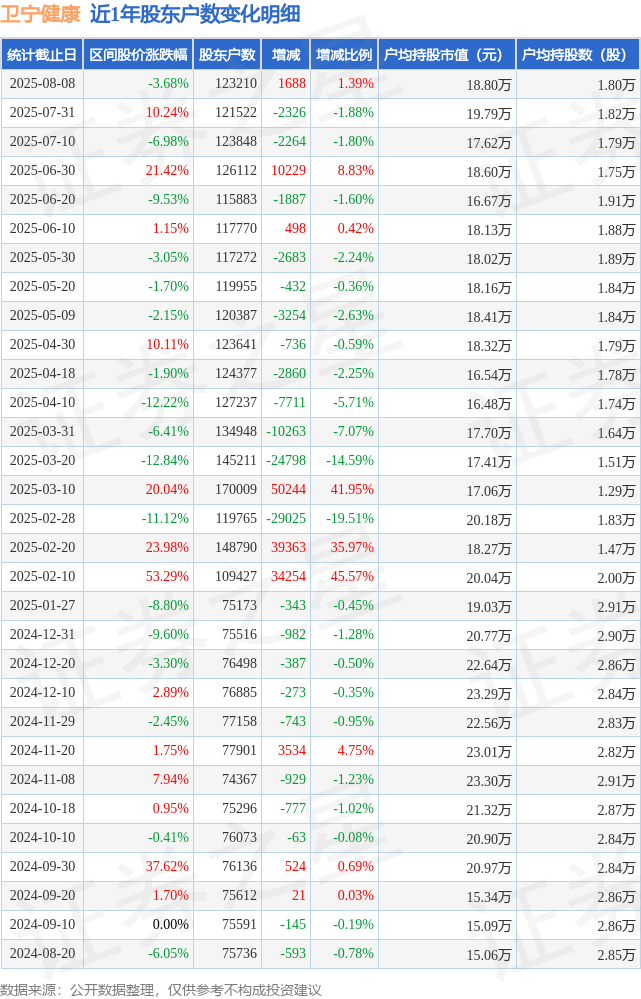
Task: Select the date cell 2025-02-10
Action: tap(42, 577)
